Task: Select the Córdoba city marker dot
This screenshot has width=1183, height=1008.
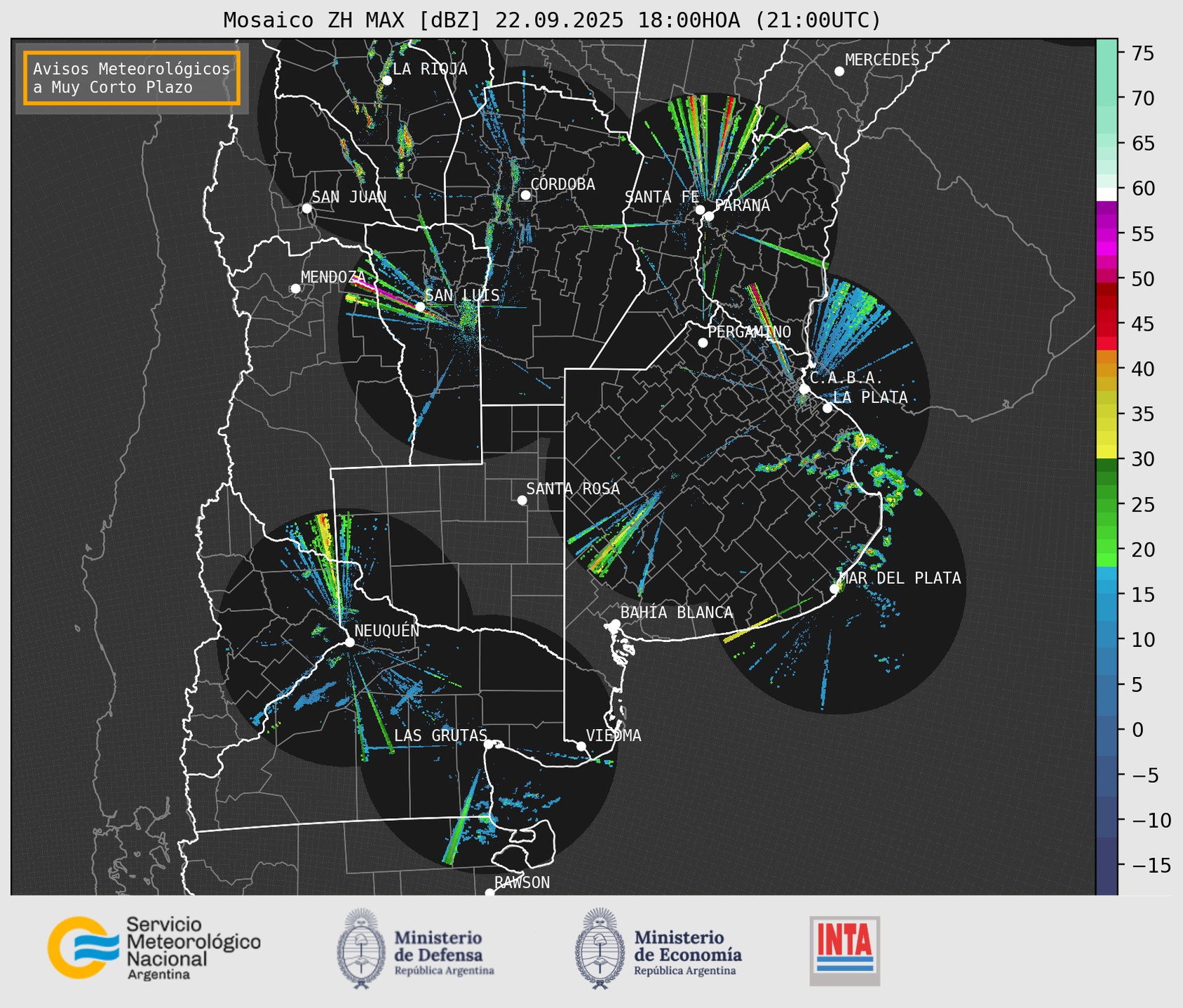Action: (x=525, y=195)
